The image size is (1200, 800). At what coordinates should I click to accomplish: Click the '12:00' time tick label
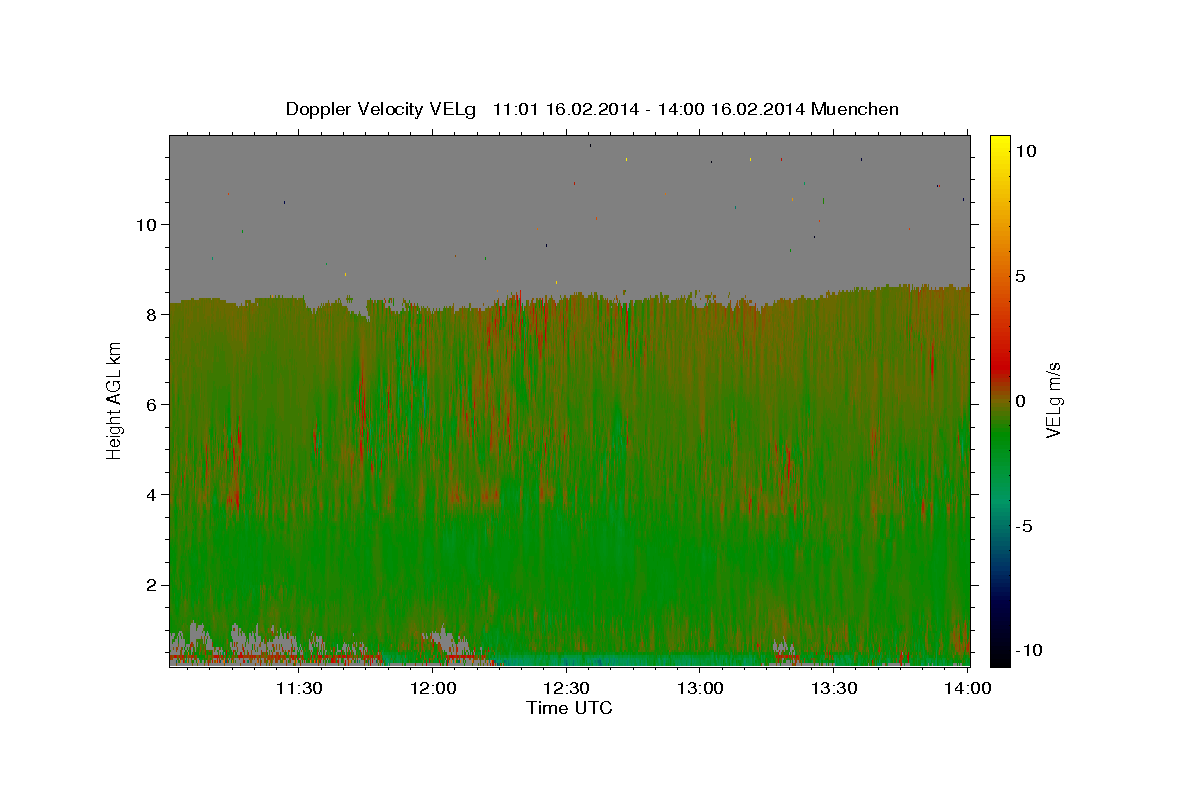pyautogui.click(x=434, y=688)
